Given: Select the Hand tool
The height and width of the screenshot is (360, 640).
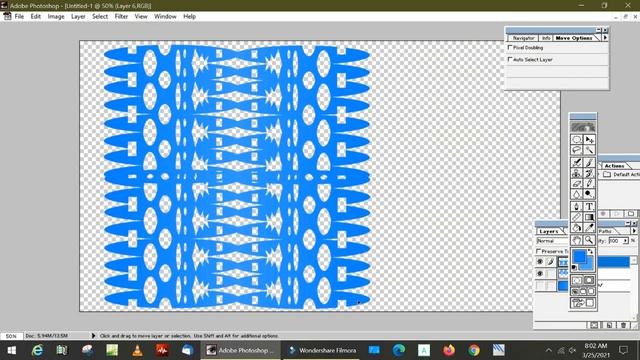Looking at the screenshot, I should pos(576,240).
